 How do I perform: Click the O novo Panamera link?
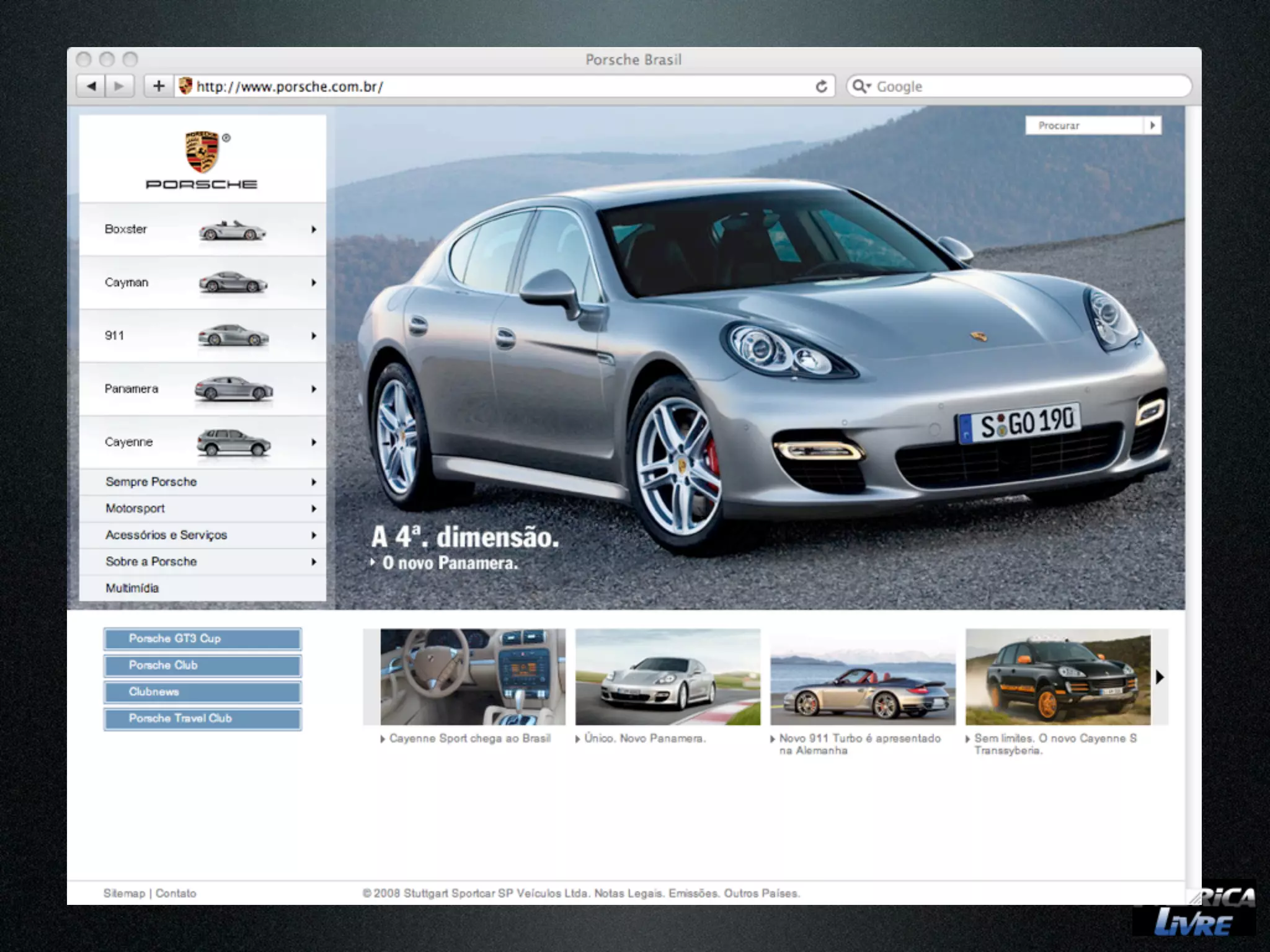450,563
